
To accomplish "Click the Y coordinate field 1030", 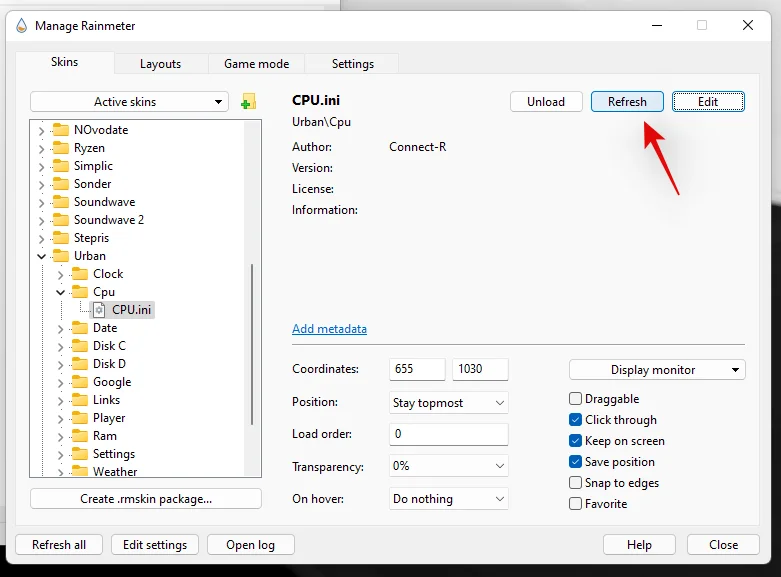I will pyautogui.click(x=480, y=369).
